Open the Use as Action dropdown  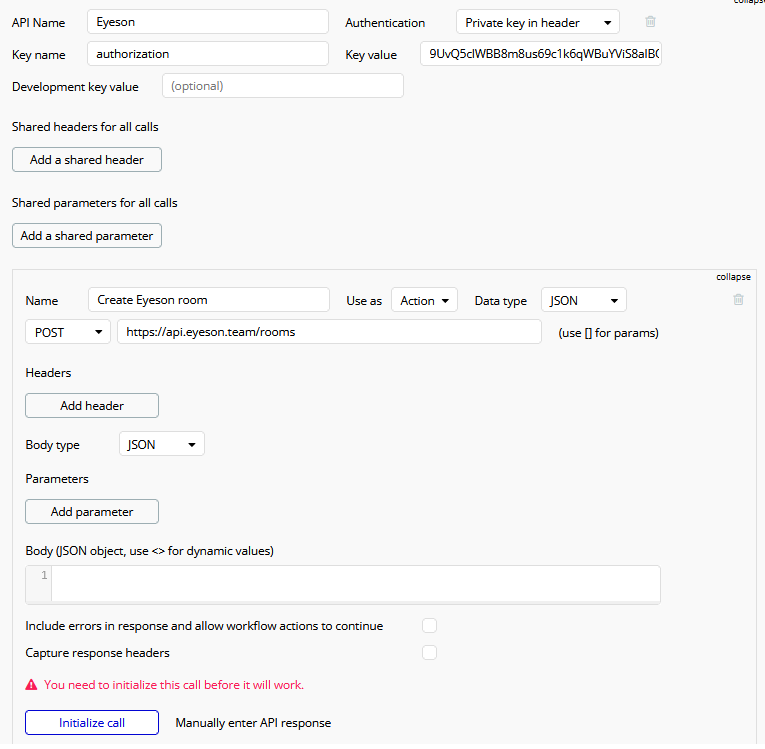(x=424, y=300)
